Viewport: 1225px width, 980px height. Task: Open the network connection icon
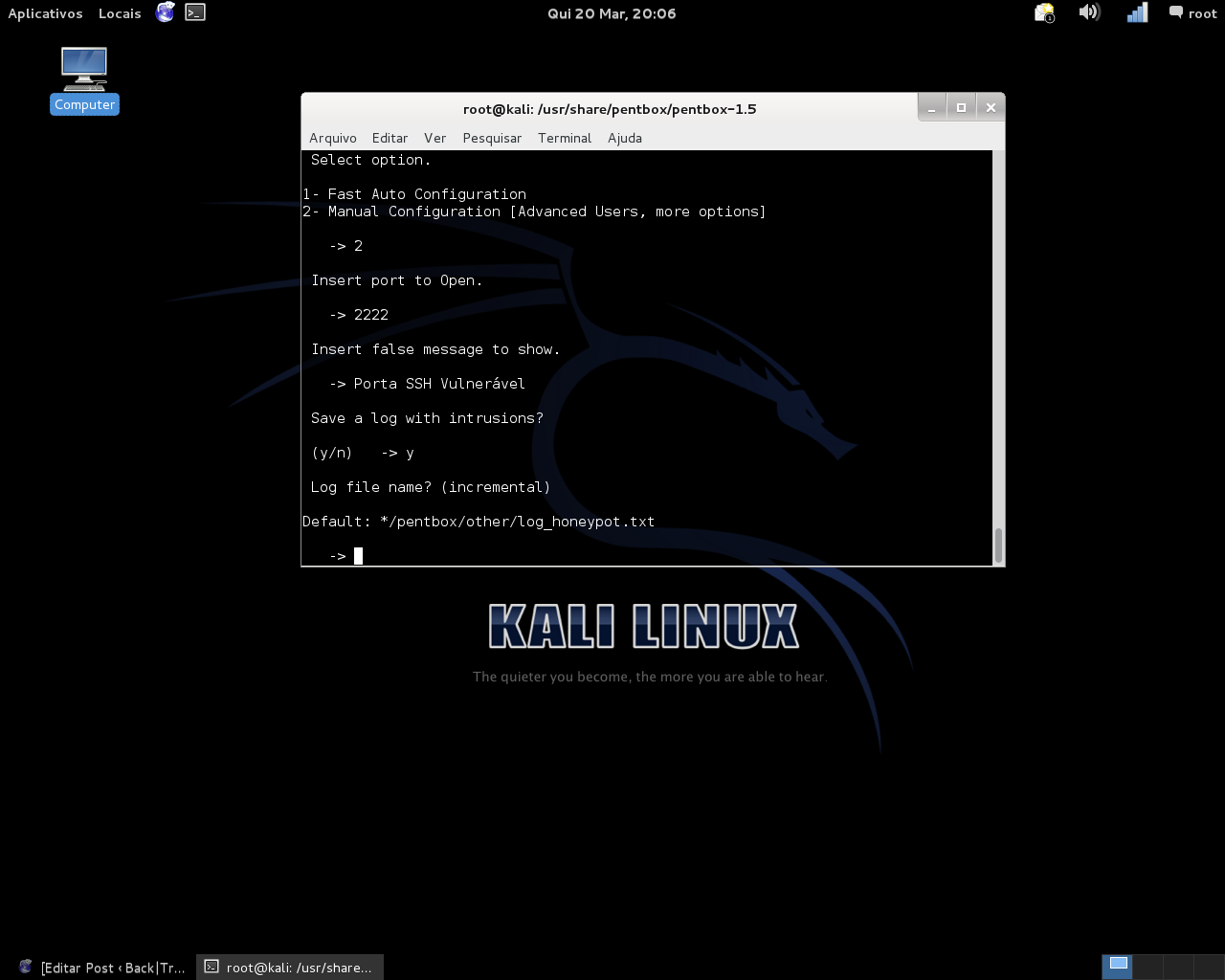tap(1137, 12)
